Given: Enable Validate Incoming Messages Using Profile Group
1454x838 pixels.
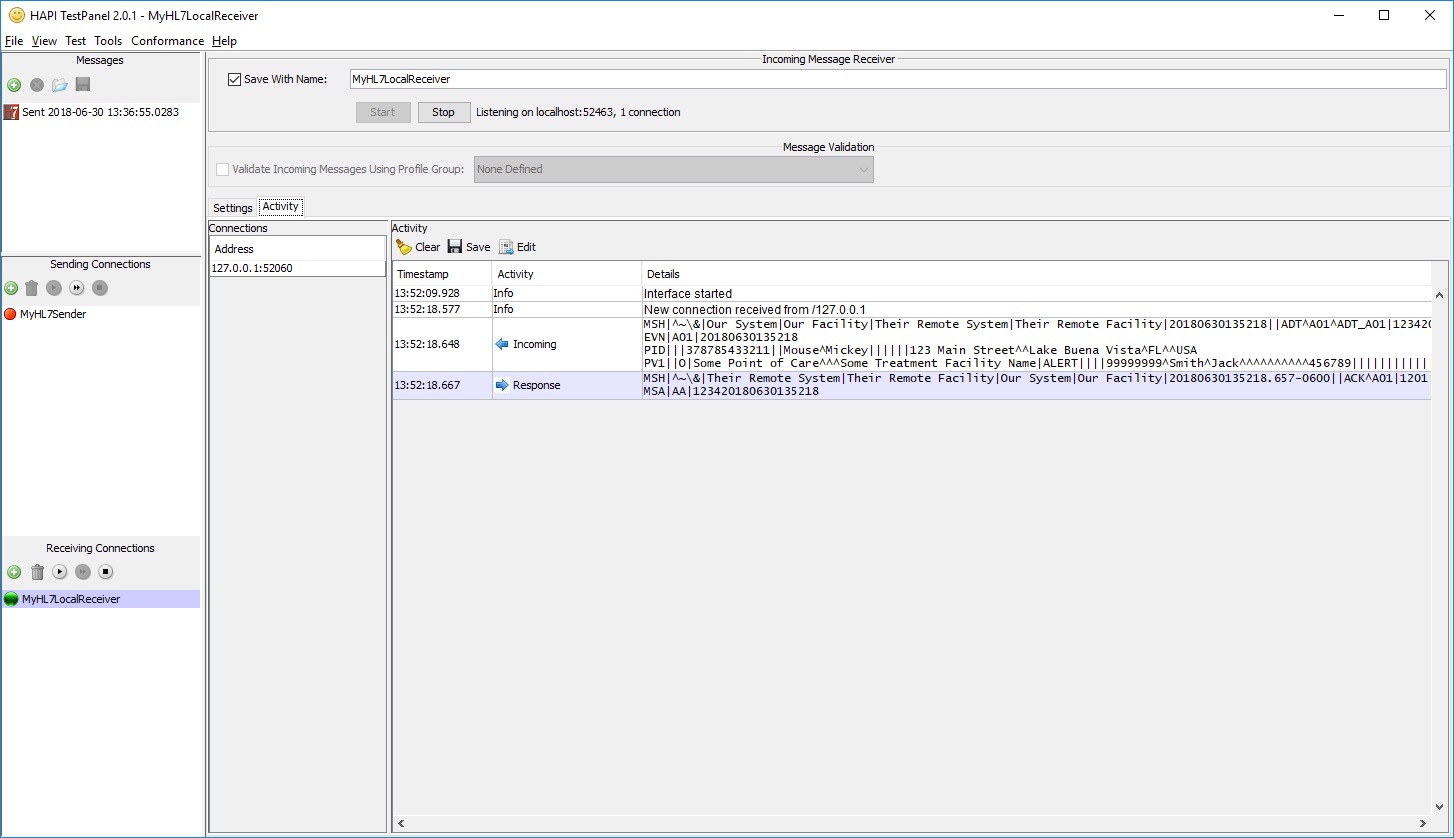Looking at the screenshot, I should point(222,169).
